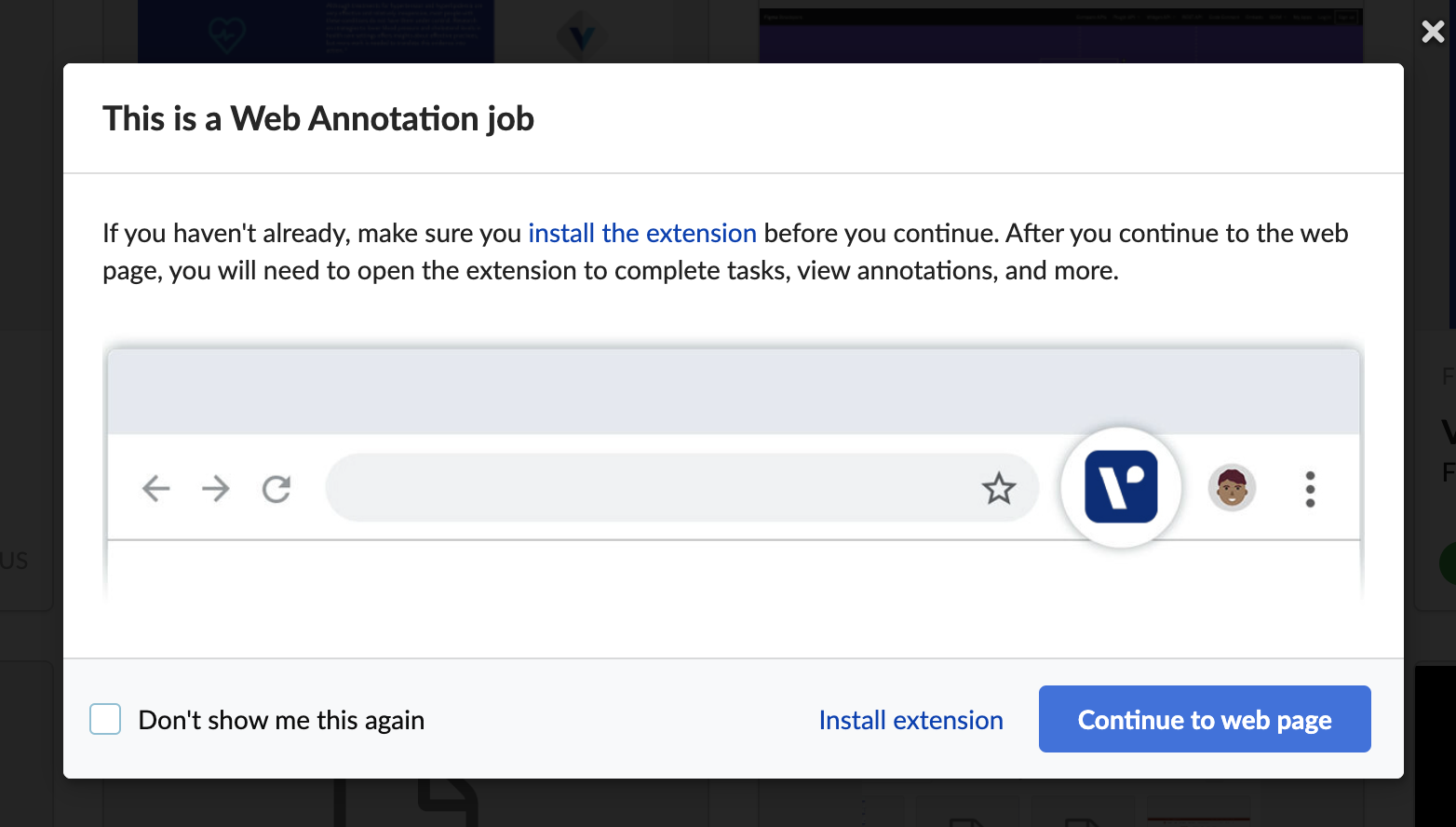Click the back arrow in browser illustration

(x=155, y=488)
